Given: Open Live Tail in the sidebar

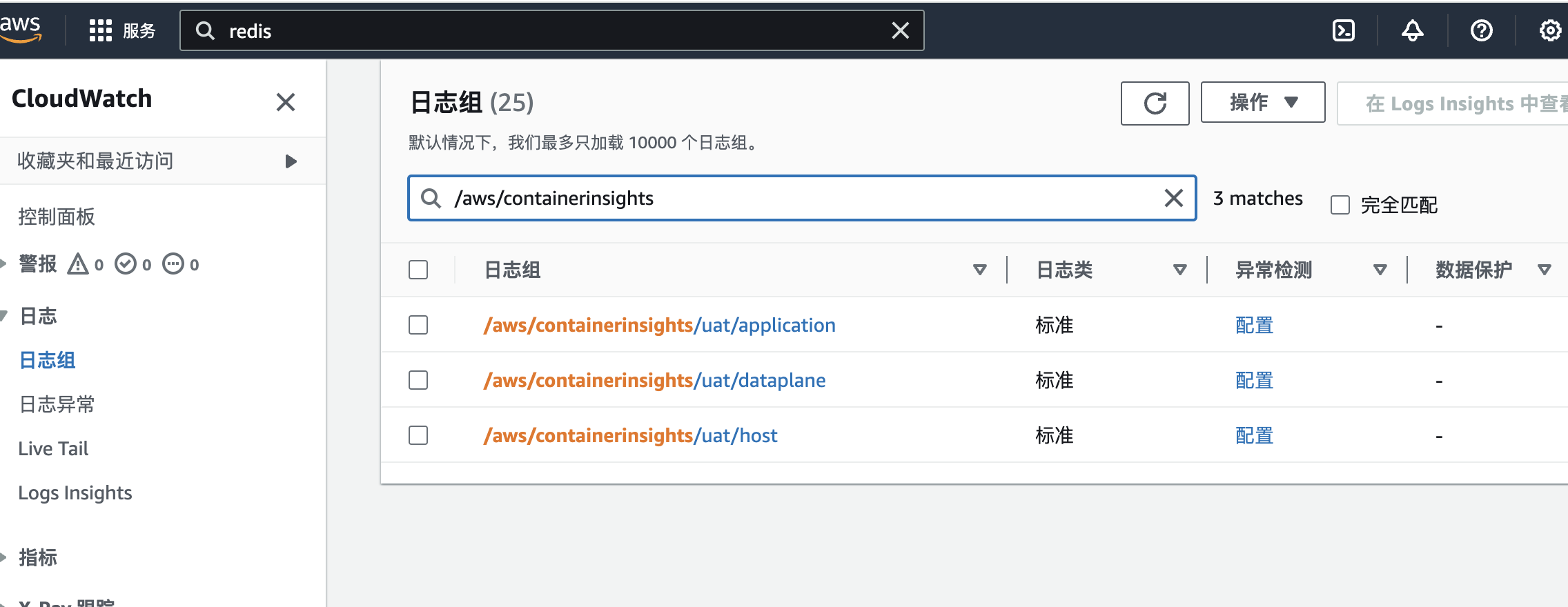Looking at the screenshot, I should [53, 448].
